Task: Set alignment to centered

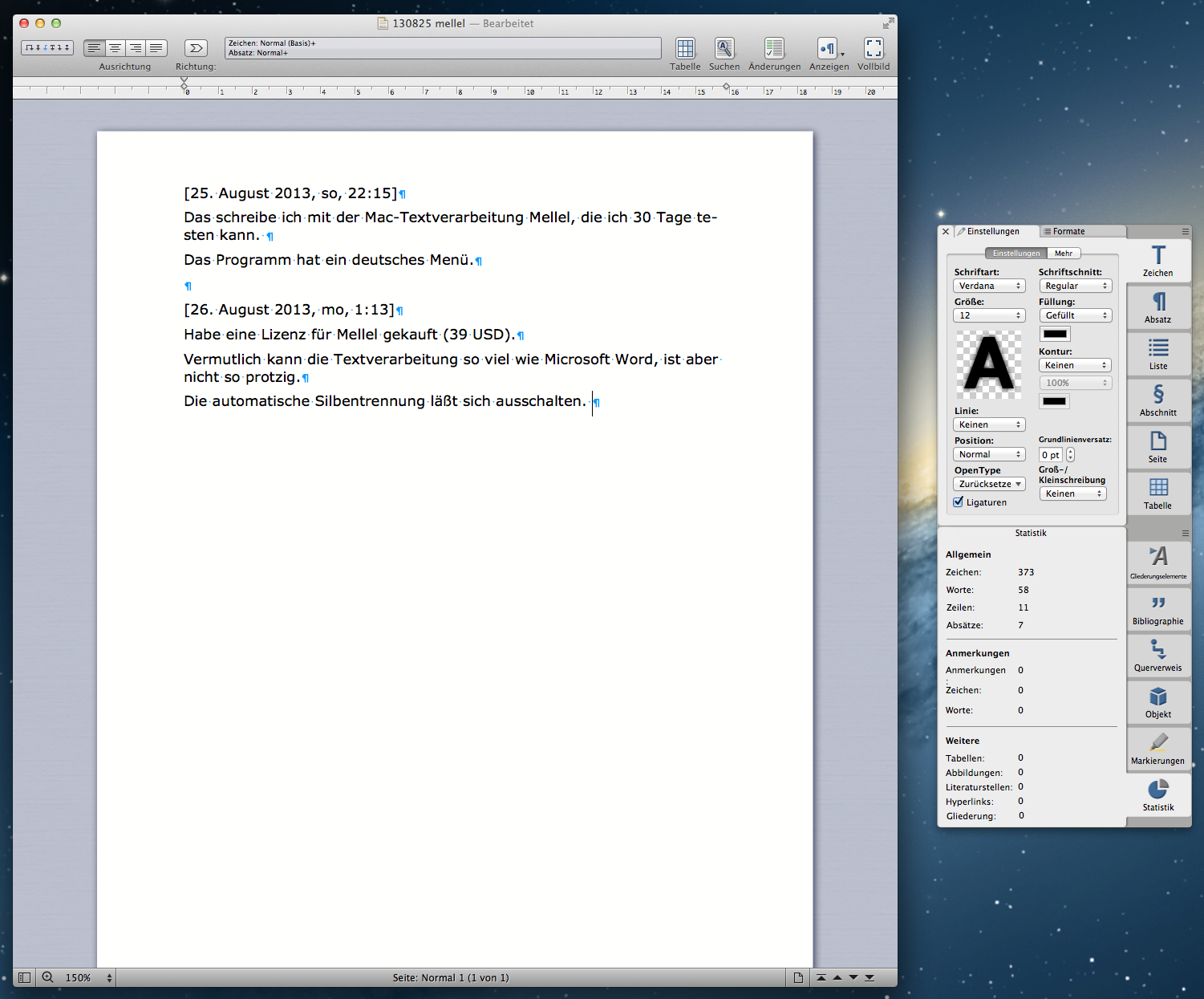Action: (115, 48)
